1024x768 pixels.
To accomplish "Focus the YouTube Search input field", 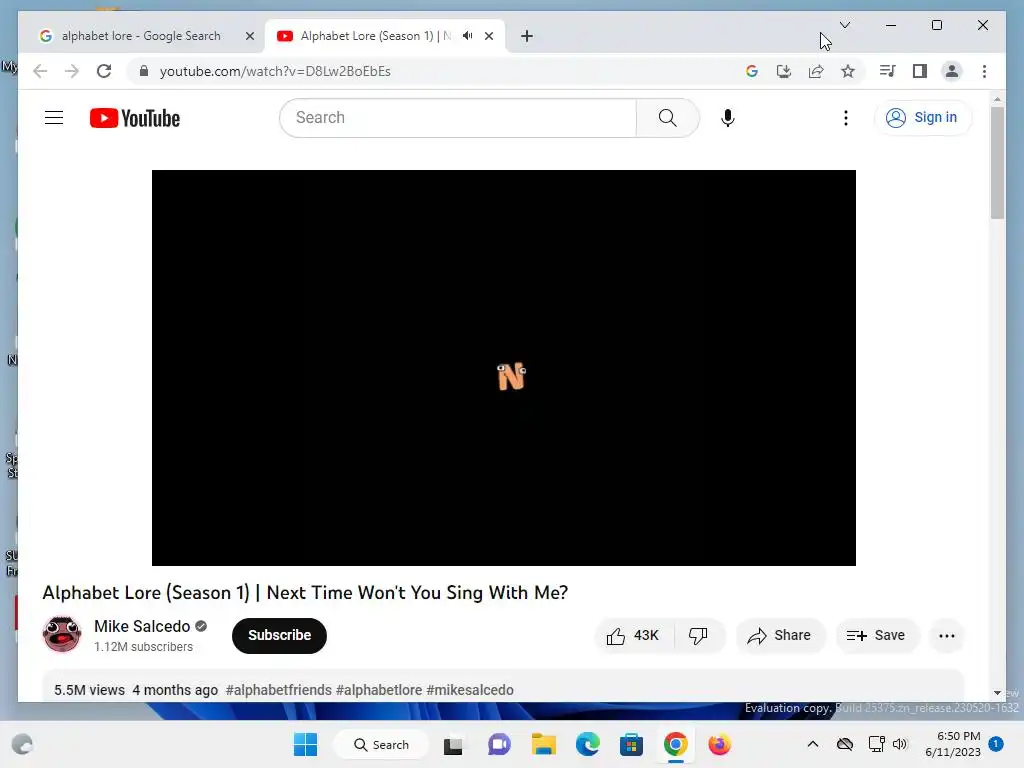I will (458, 118).
